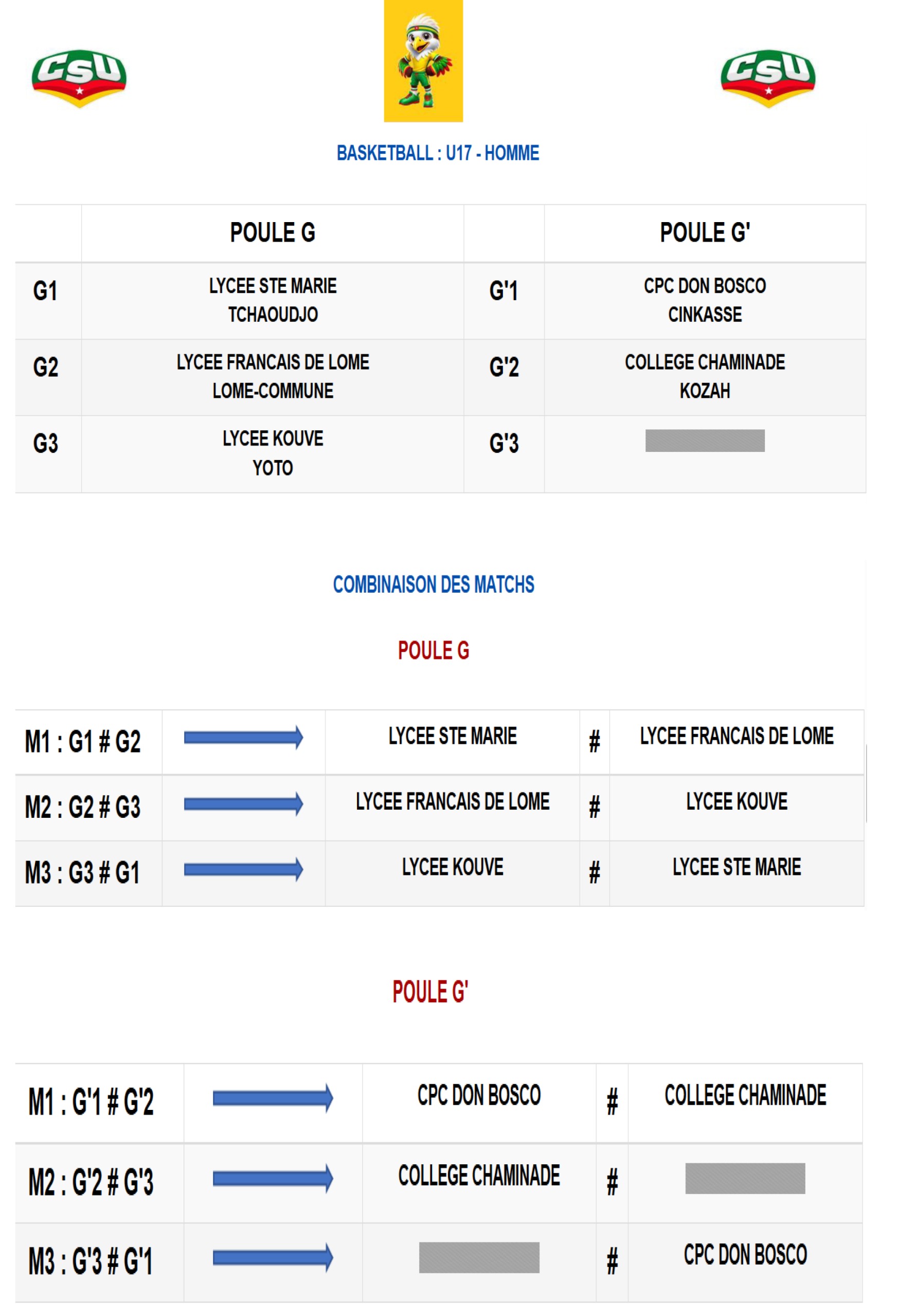
Task: Click the eagle mascot image
Action: [x=423, y=61]
